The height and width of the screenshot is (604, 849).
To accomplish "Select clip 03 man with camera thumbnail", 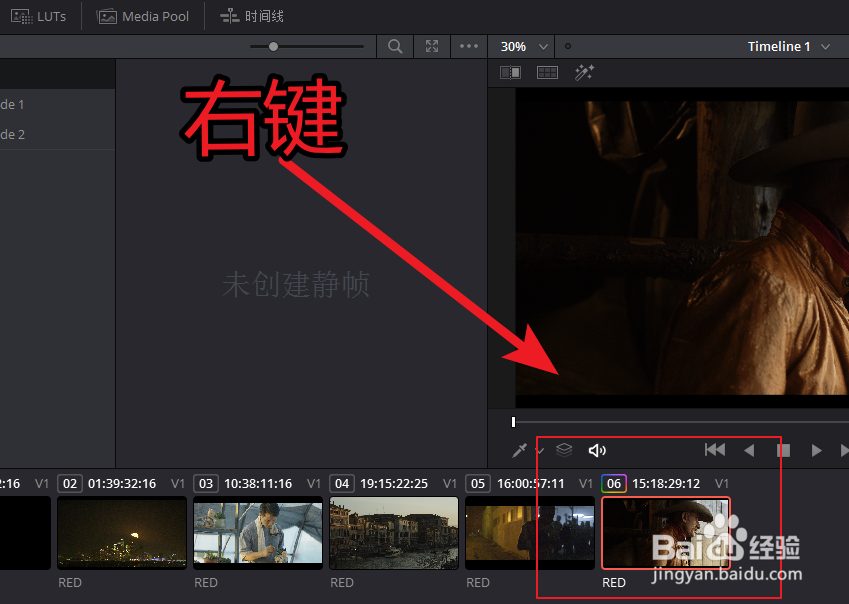I will pyautogui.click(x=258, y=533).
